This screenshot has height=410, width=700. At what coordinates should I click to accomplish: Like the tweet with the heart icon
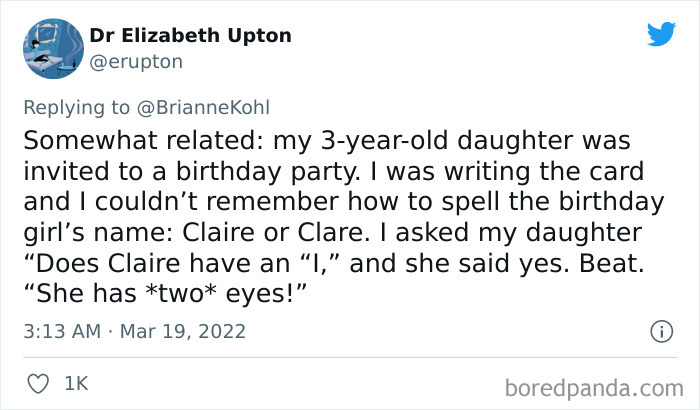(38, 384)
